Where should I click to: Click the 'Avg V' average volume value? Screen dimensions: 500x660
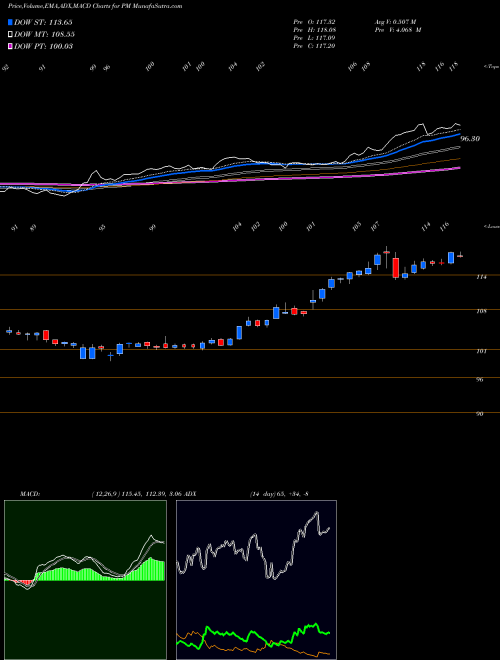[x=395, y=21]
